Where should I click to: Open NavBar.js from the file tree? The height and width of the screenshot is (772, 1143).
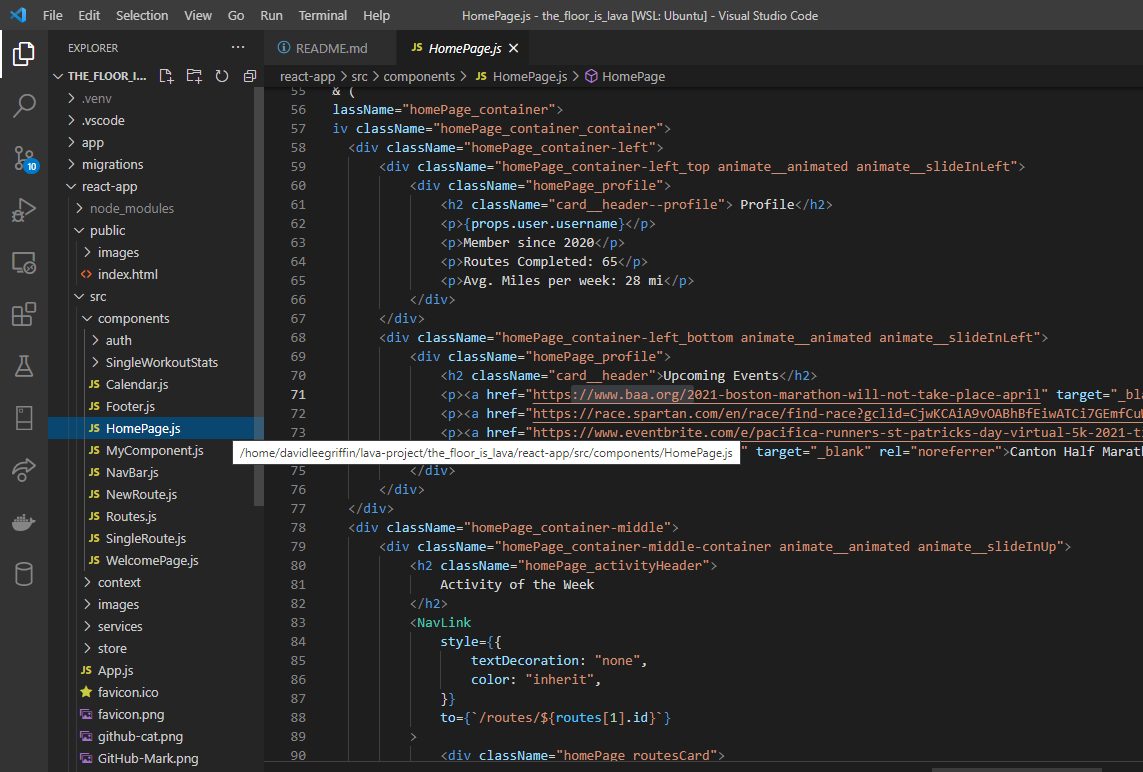click(131, 472)
